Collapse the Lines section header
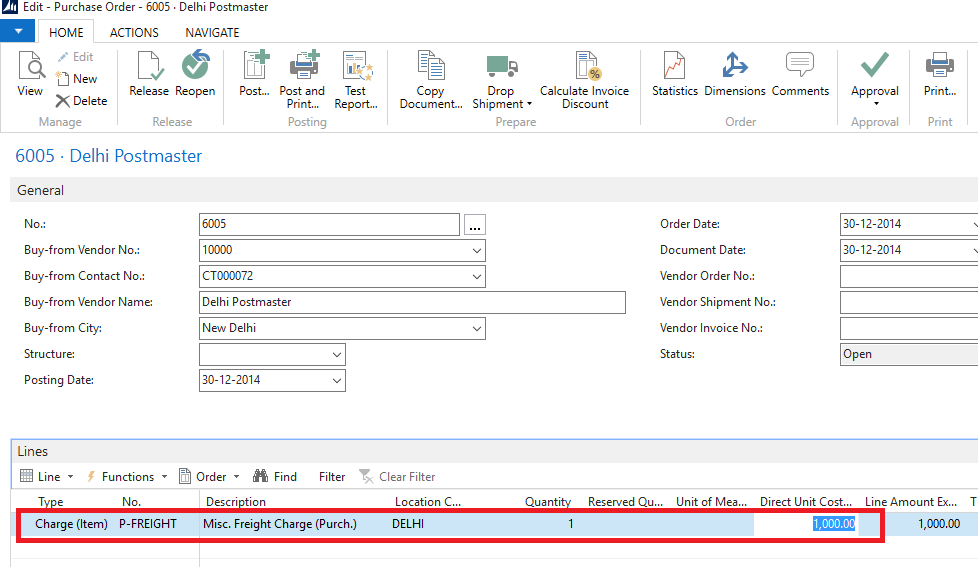Viewport: 978px width, 567px height. click(x=495, y=452)
